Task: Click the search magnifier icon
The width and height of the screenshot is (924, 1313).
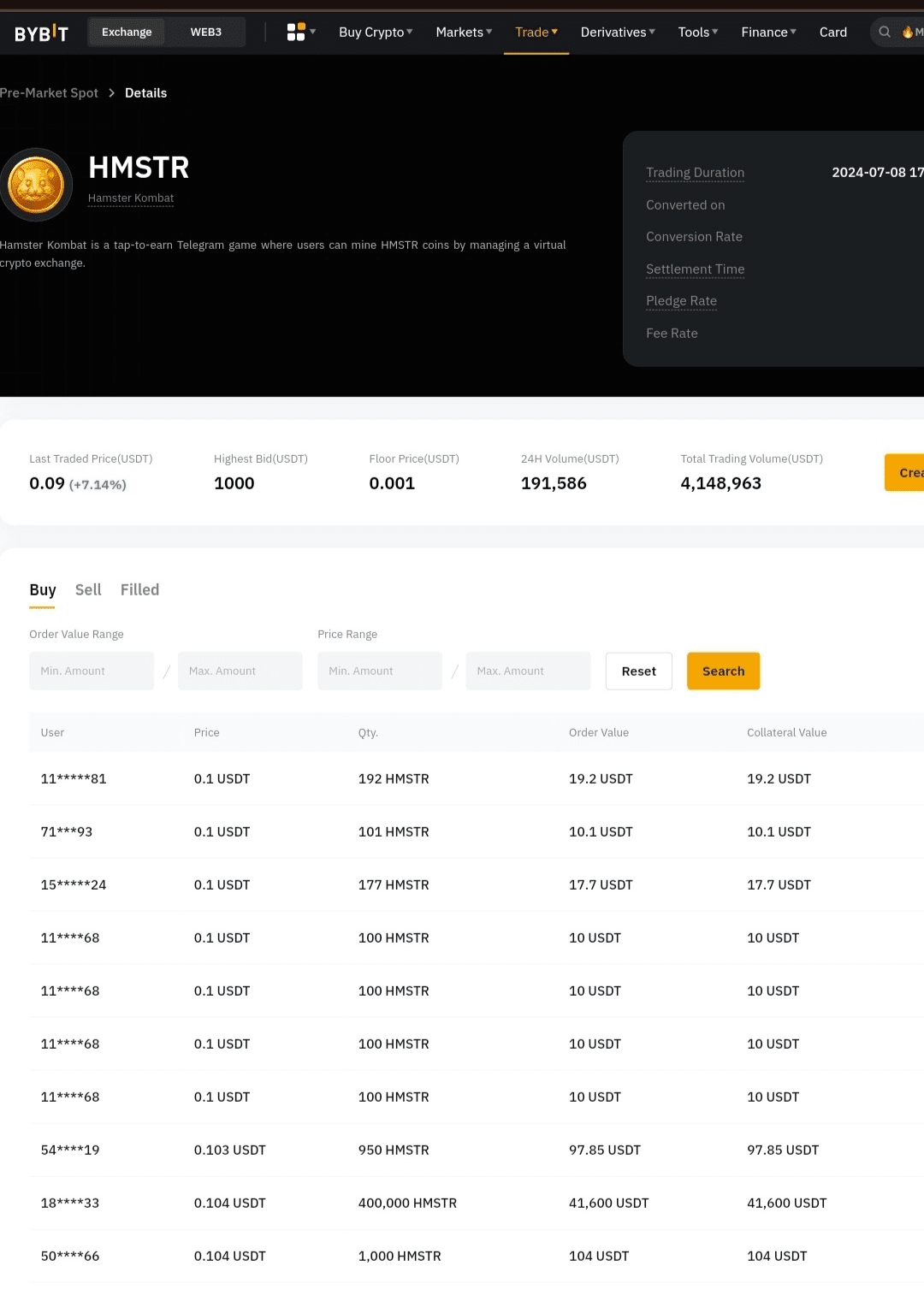Action: (x=885, y=33)
